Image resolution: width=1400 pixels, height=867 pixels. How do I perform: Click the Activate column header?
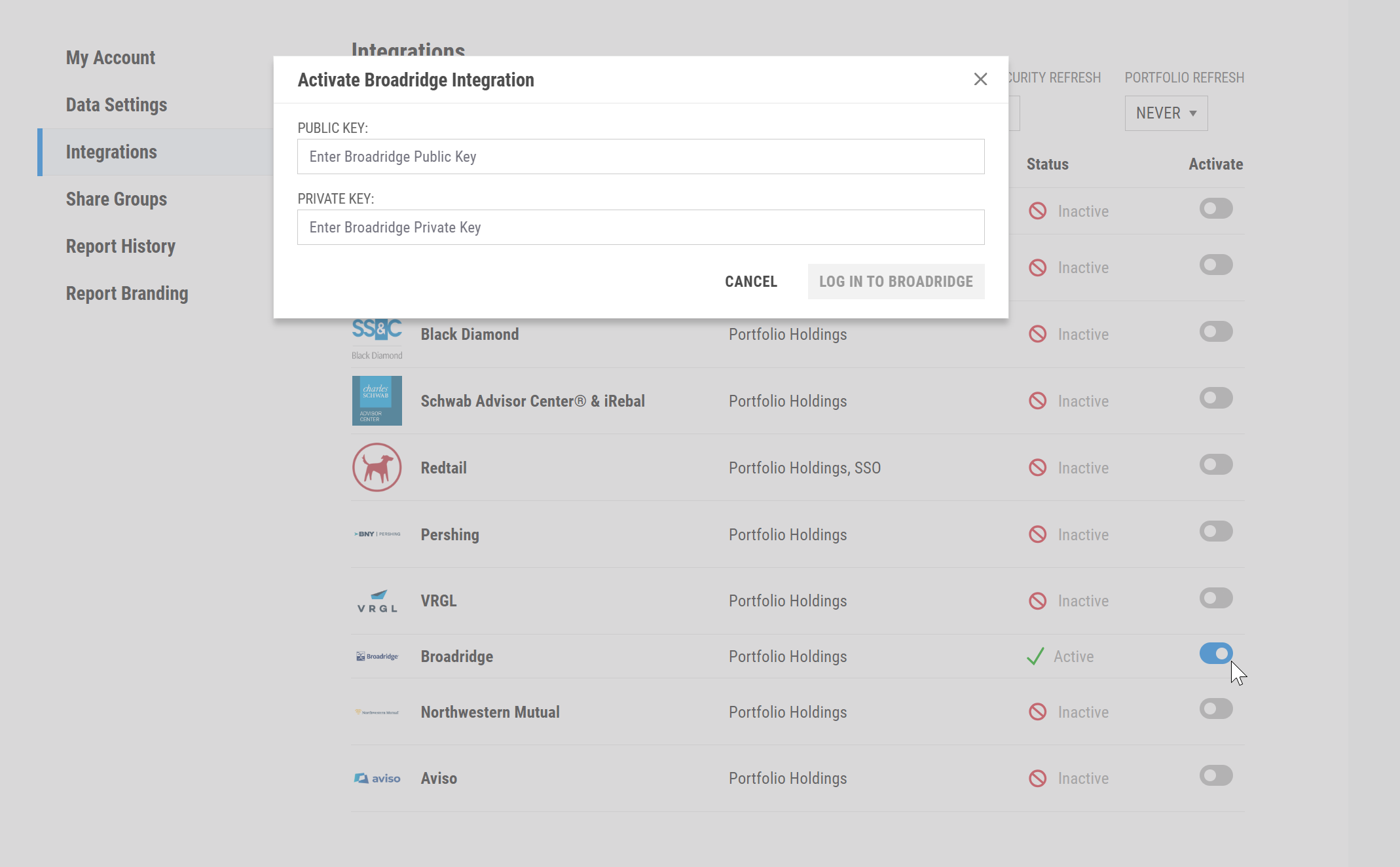tap(1216, 164)
